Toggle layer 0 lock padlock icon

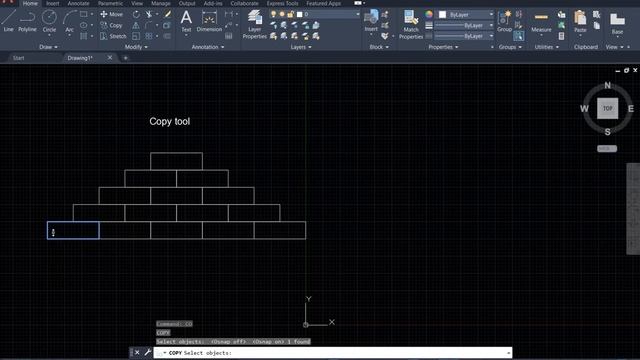coord(290,14)
